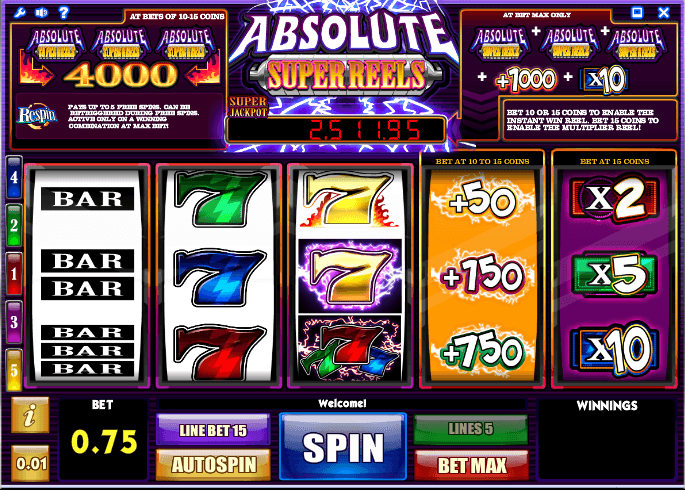Click the big blue Spin button
Image resolution: width=685 pixels, height=490 pixels.
pyautogui.click(x=343, y=446)
